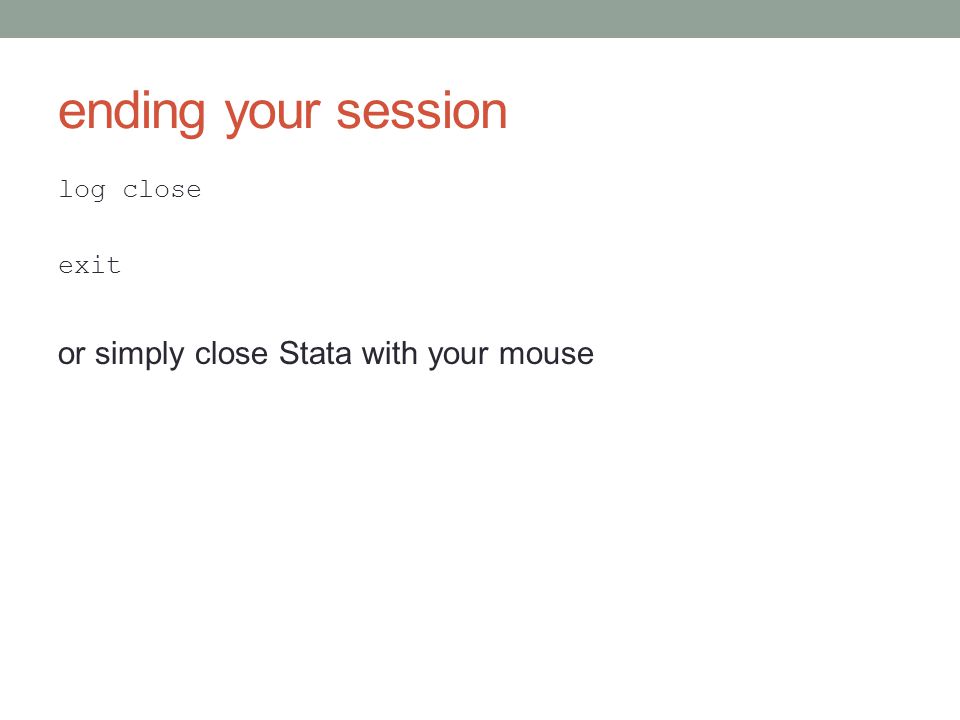
Task: Click the word 'session' in the title
Action: (422, 112)
